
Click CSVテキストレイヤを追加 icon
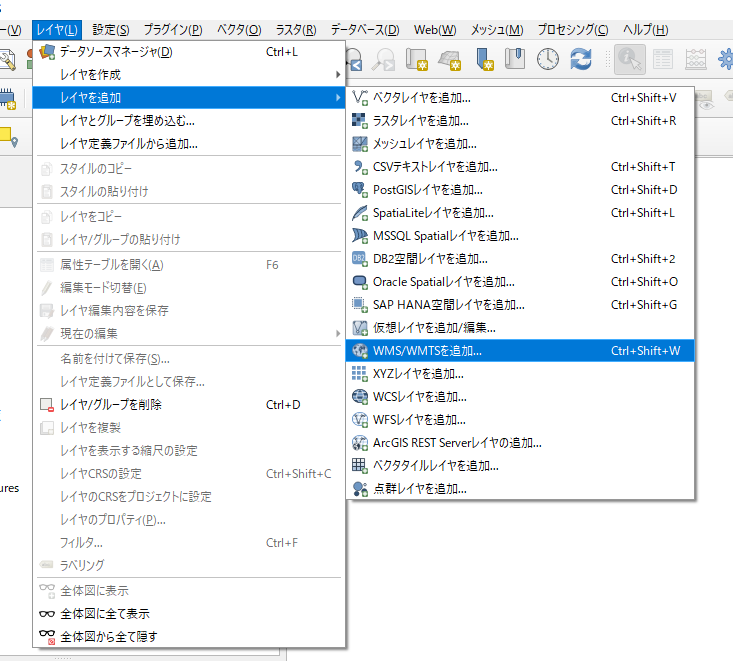point(359,167)
